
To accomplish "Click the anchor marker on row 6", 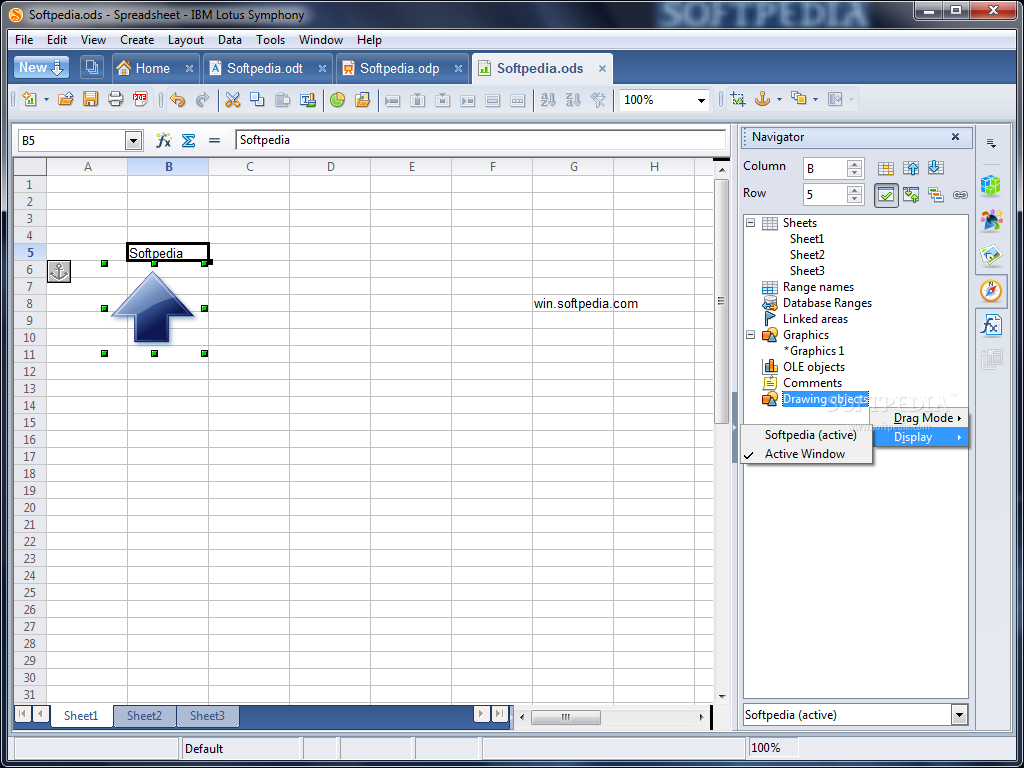I will click(59, 271).
